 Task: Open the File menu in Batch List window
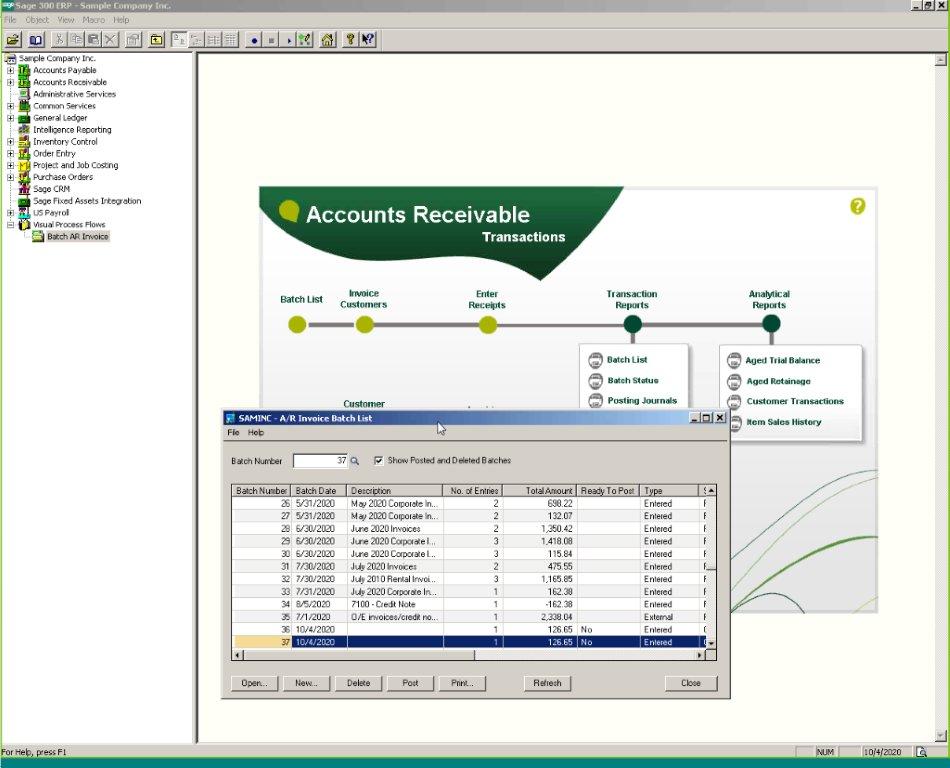coord(233,433)
